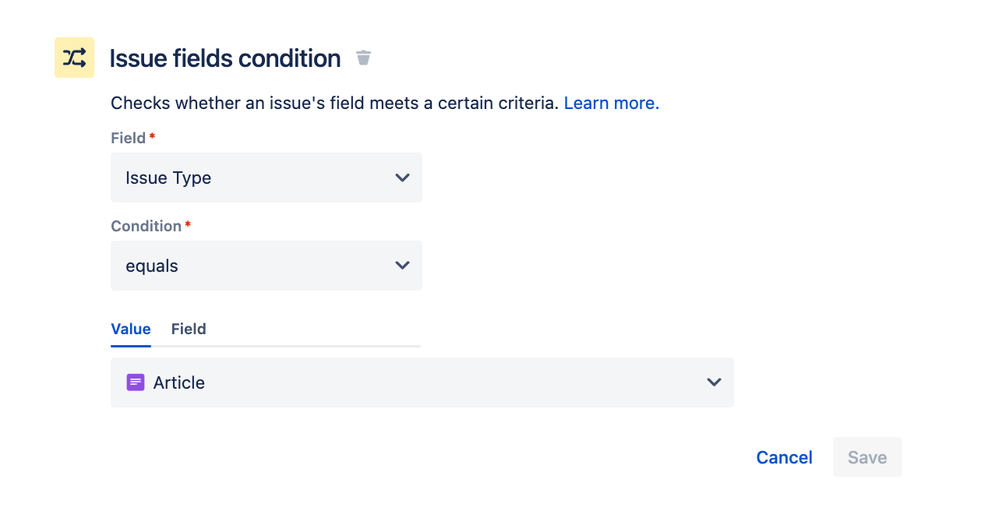This screenshot has width=999, height=525.
Task: Click the chevron arrow on Article row
Action: tap(714, 382)
